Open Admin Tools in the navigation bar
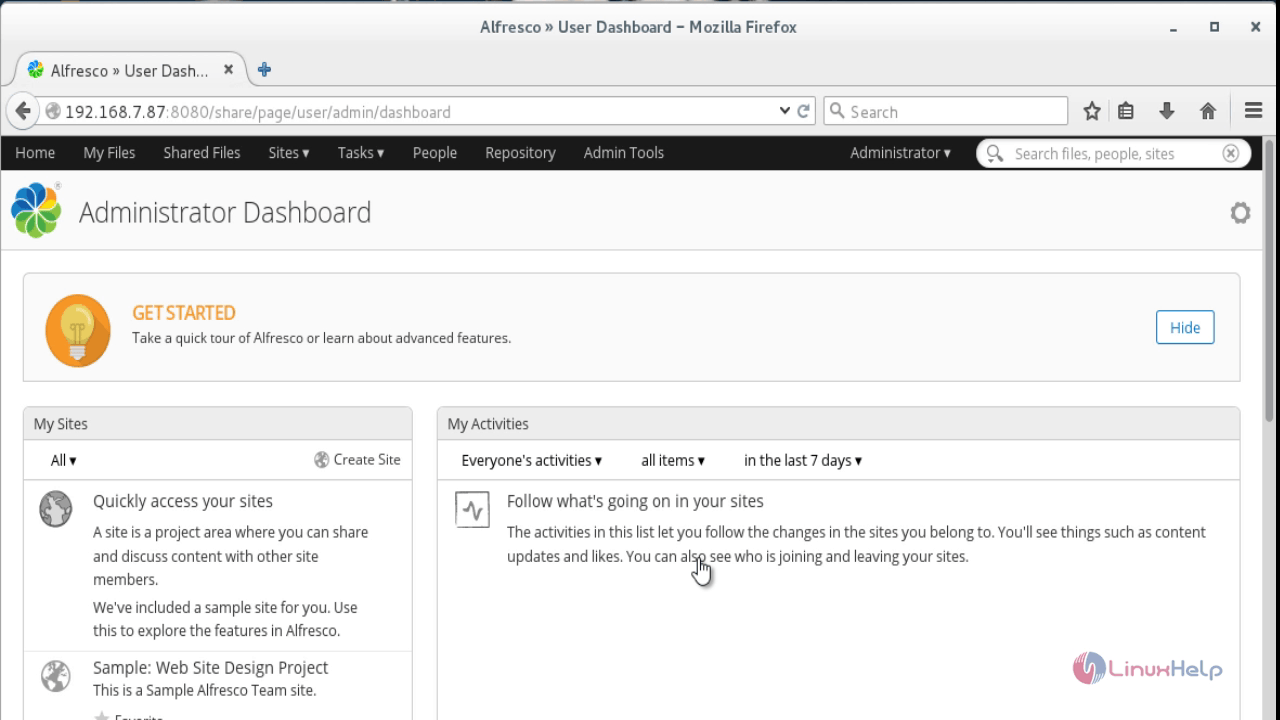 [x=623, y=153]
